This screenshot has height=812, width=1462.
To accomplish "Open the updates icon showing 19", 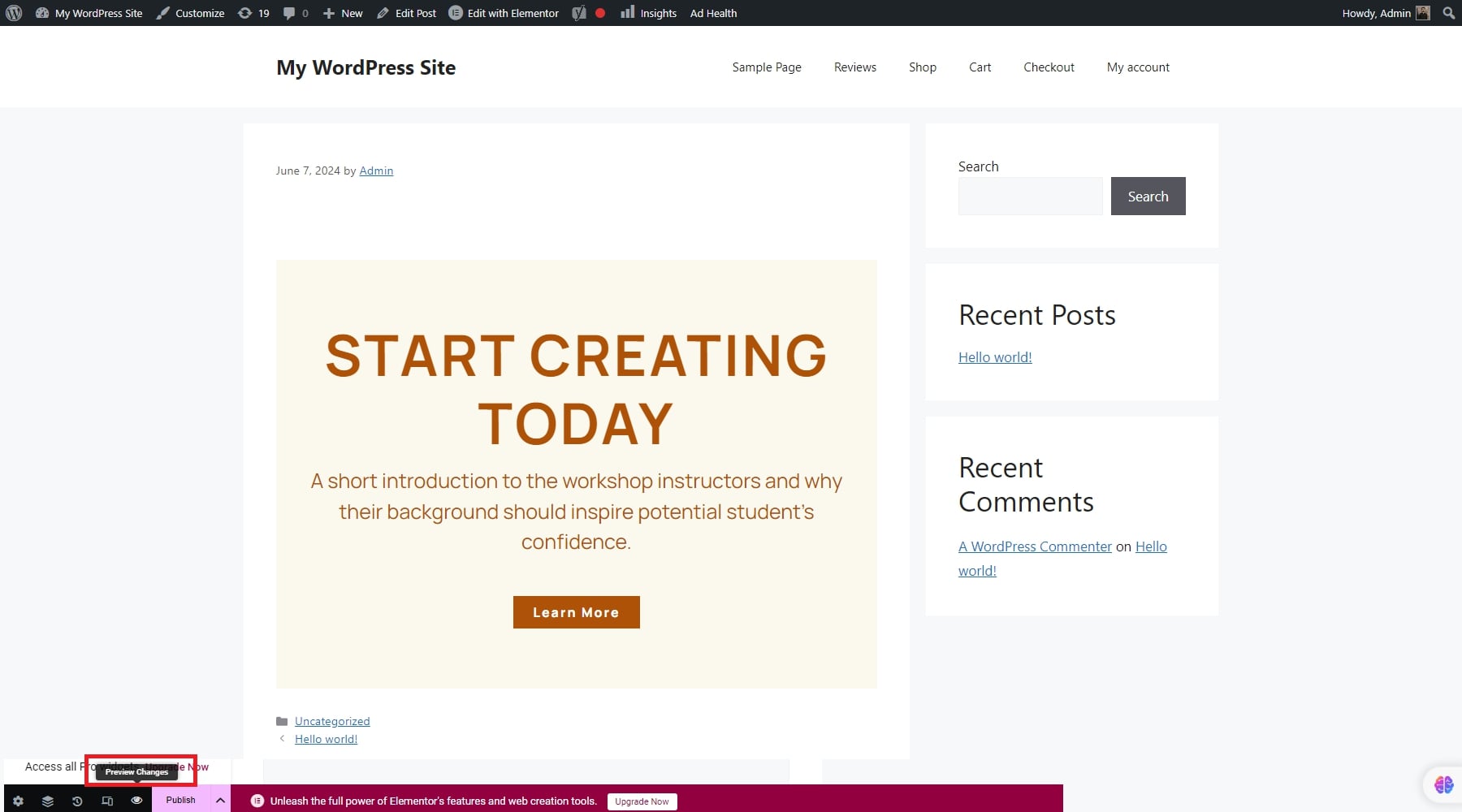I will [253, 13].
